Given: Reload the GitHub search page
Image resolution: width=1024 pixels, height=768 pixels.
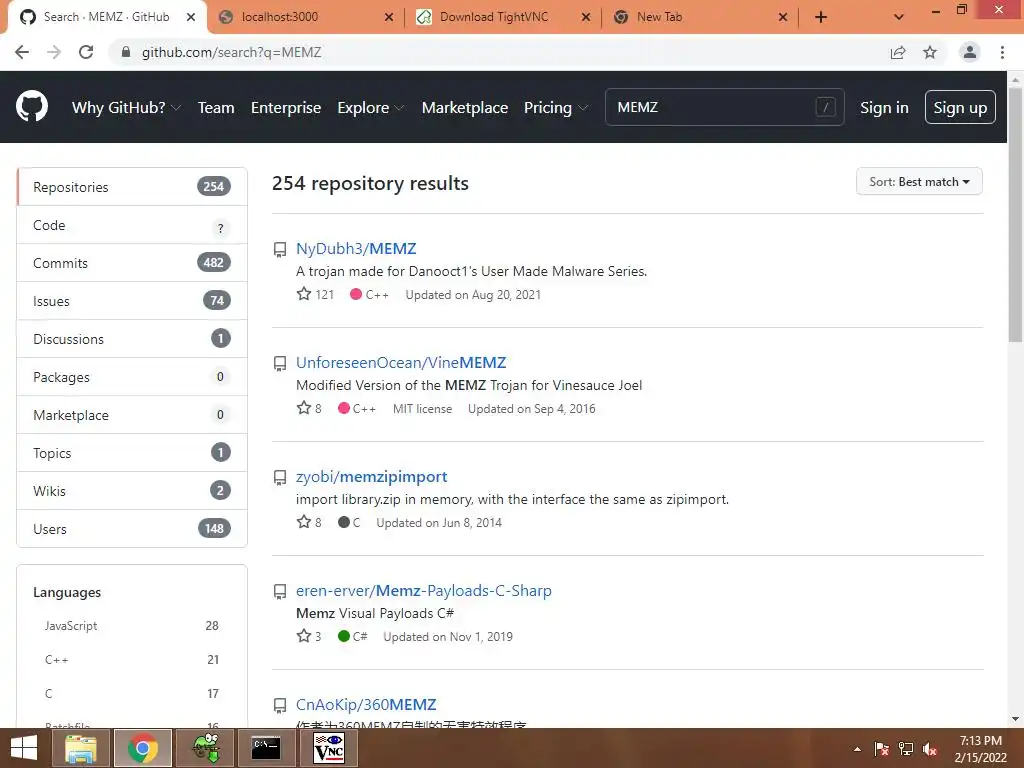Looking at the screenshot, I should [x=86, y=52].
